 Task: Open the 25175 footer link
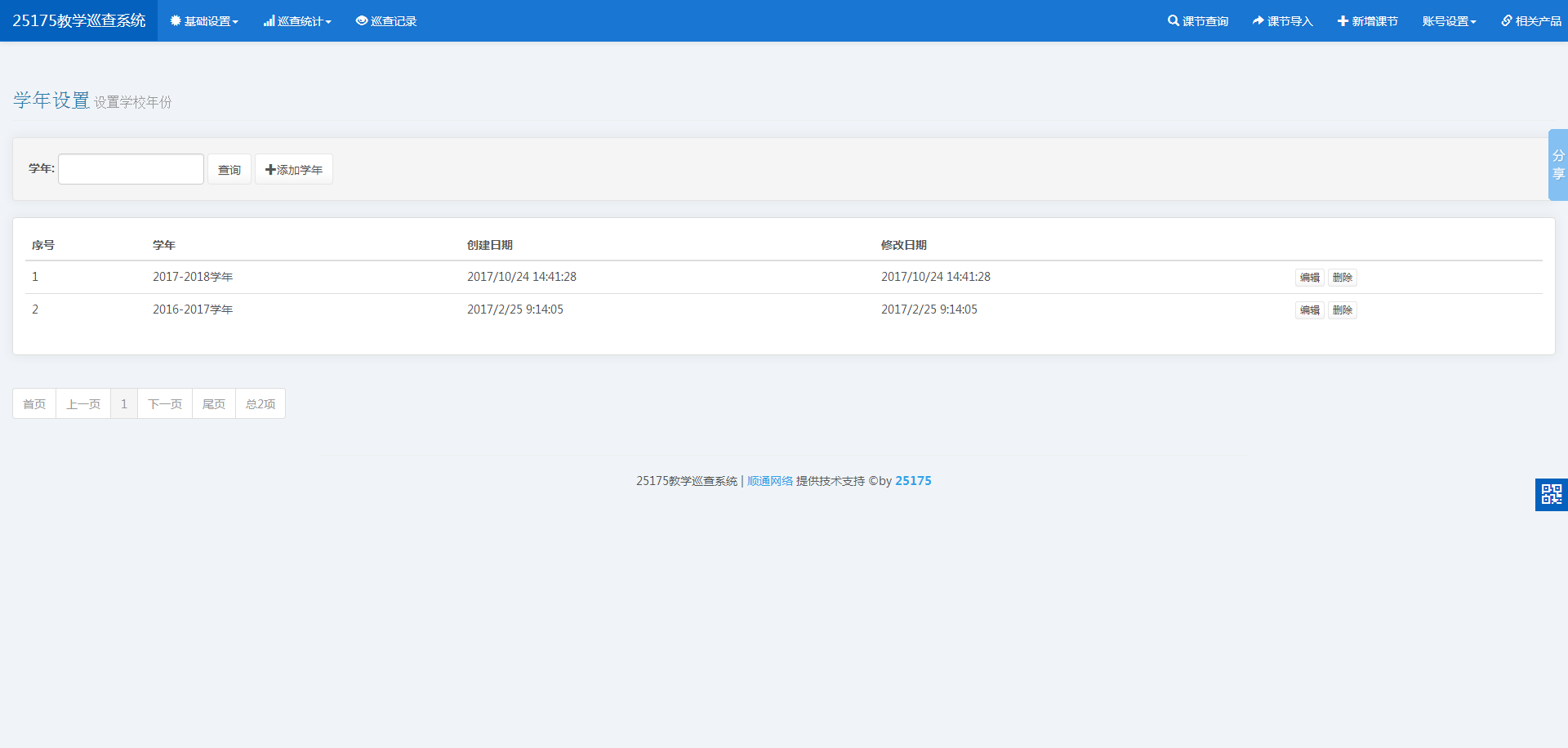(913, 481)
